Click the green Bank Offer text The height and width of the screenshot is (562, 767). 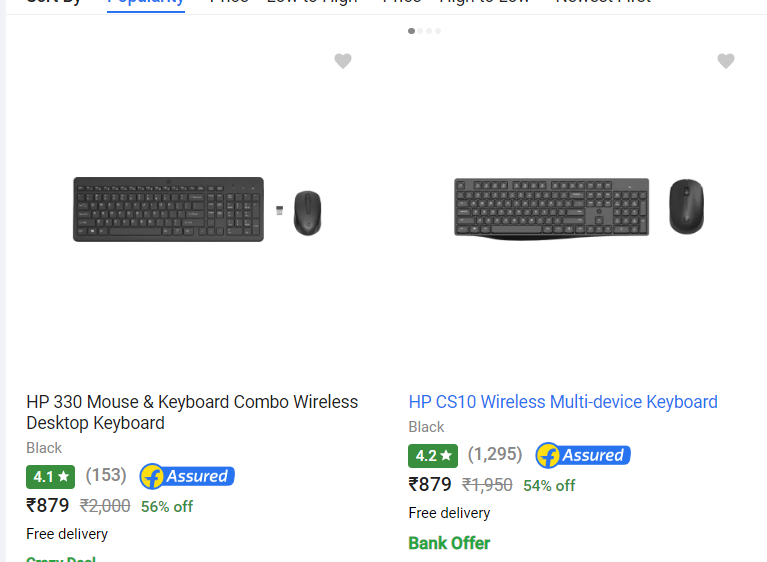click(449, 543)
